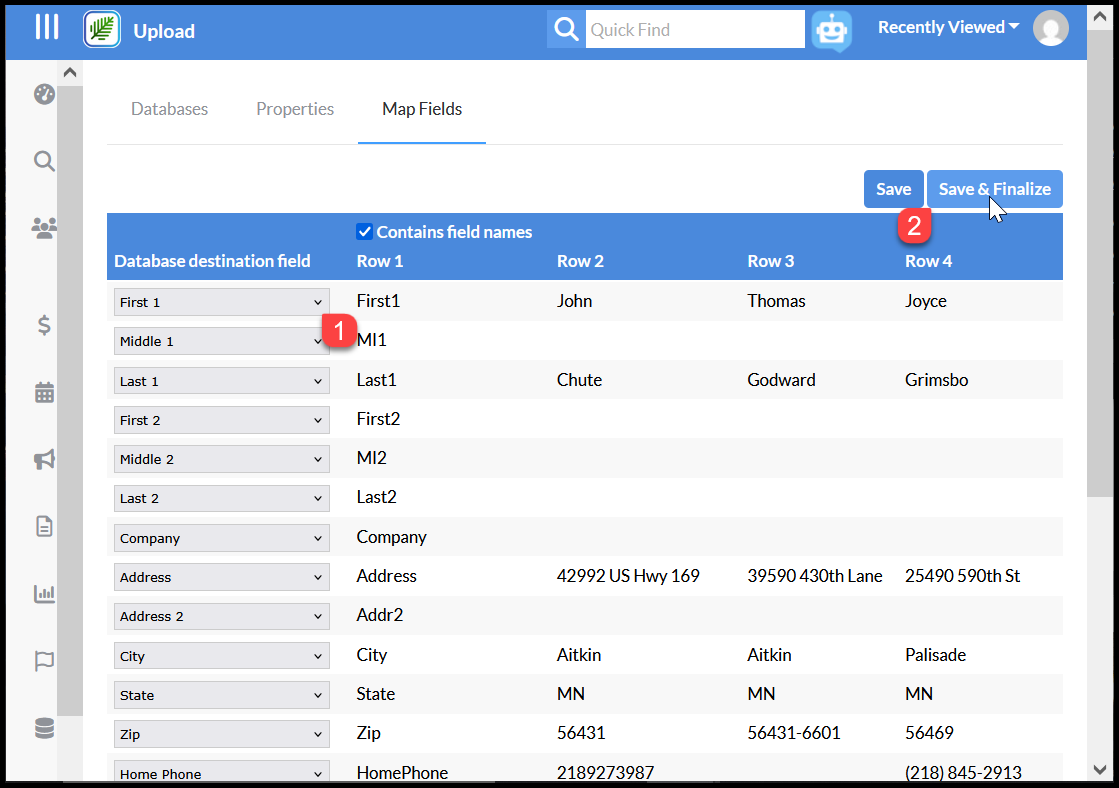Image resolution: width=1119 pixels, height=788 pixels.
Task: Click the cell '39590 430th Lane'
Action: click(x=815, y=575)
